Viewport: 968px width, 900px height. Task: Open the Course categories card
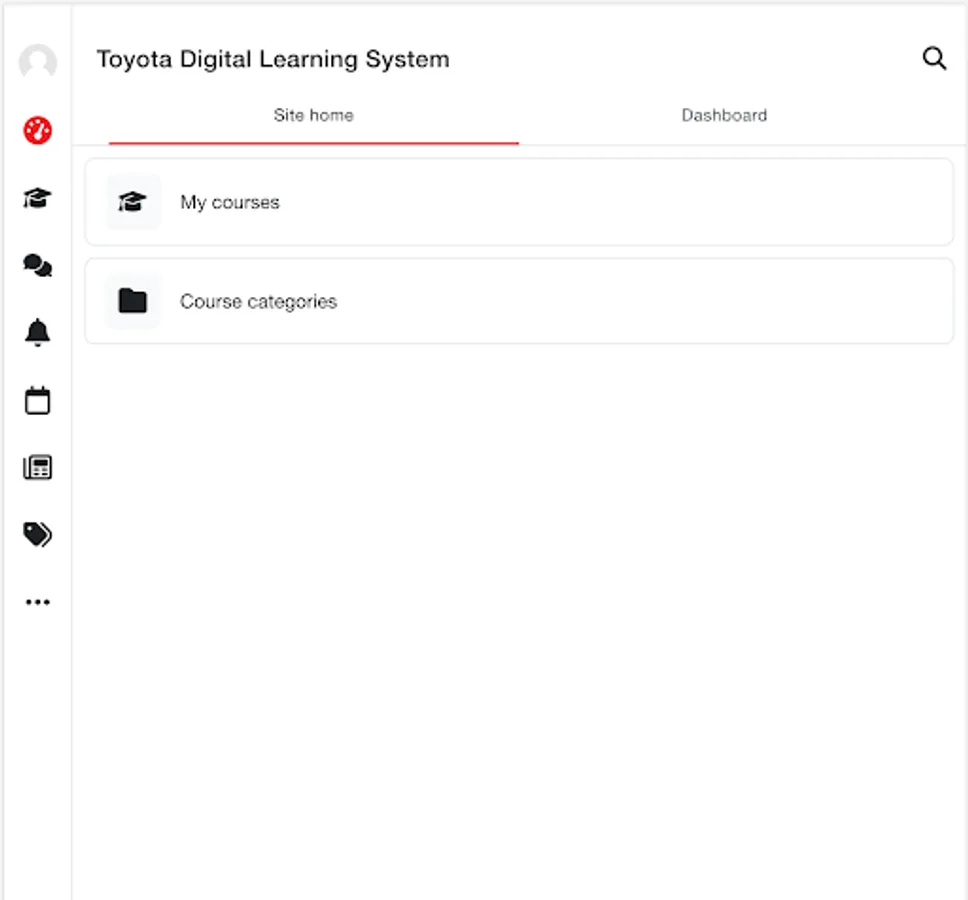519,301
